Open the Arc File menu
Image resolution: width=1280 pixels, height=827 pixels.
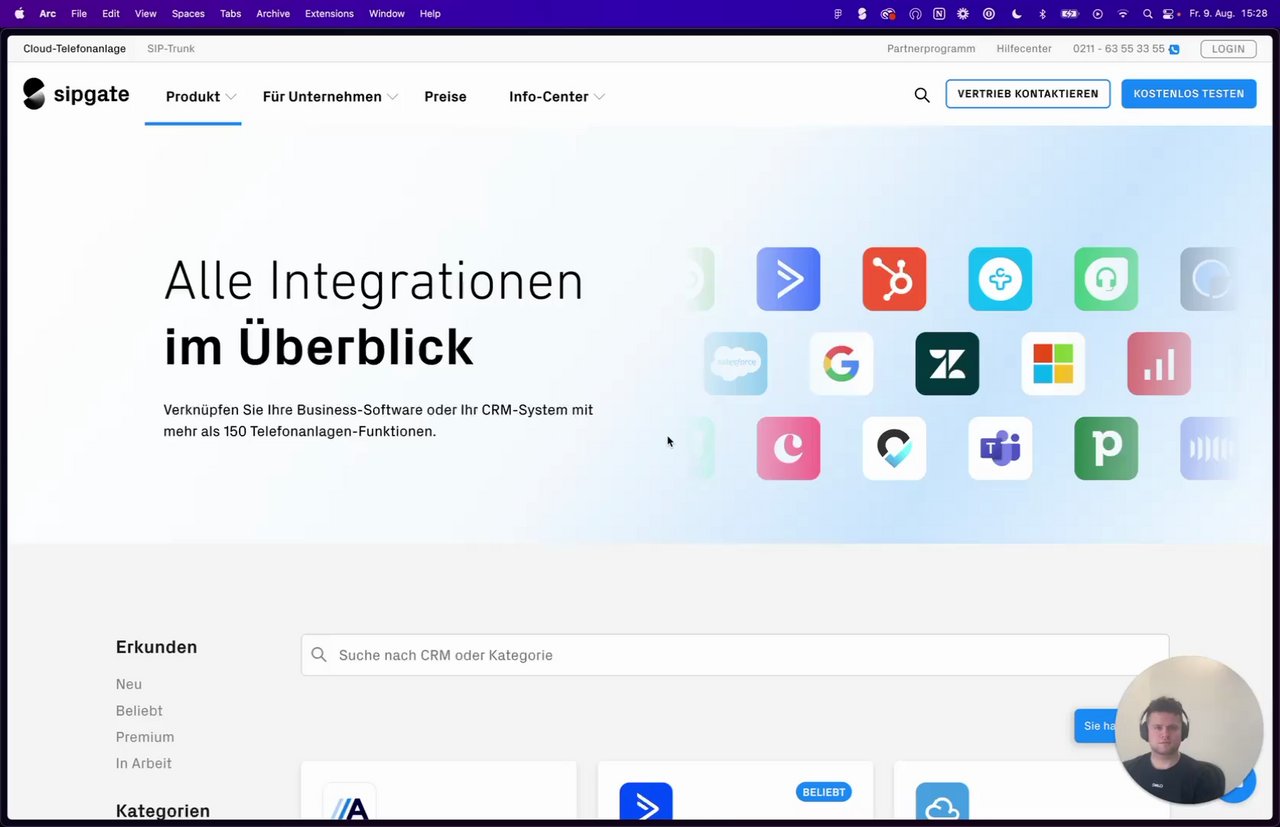point(79,14)
